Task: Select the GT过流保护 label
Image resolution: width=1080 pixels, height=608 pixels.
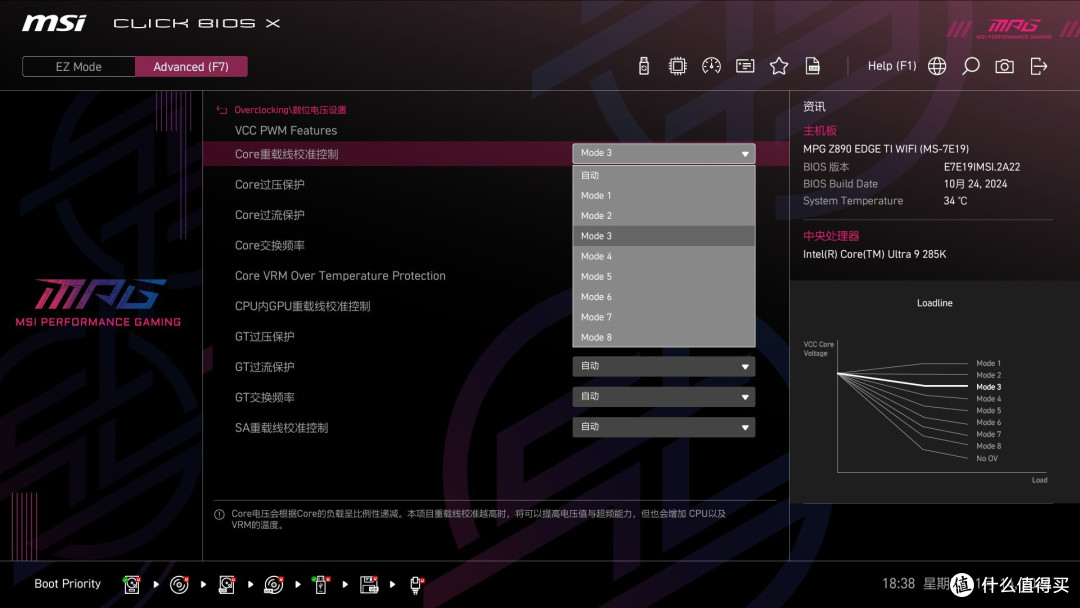Action: [264, 367]
